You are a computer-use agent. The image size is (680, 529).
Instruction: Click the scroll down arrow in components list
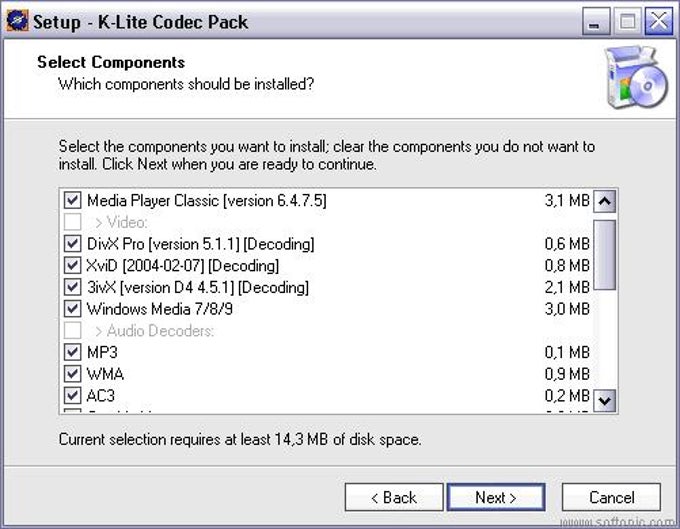point(604,400)
